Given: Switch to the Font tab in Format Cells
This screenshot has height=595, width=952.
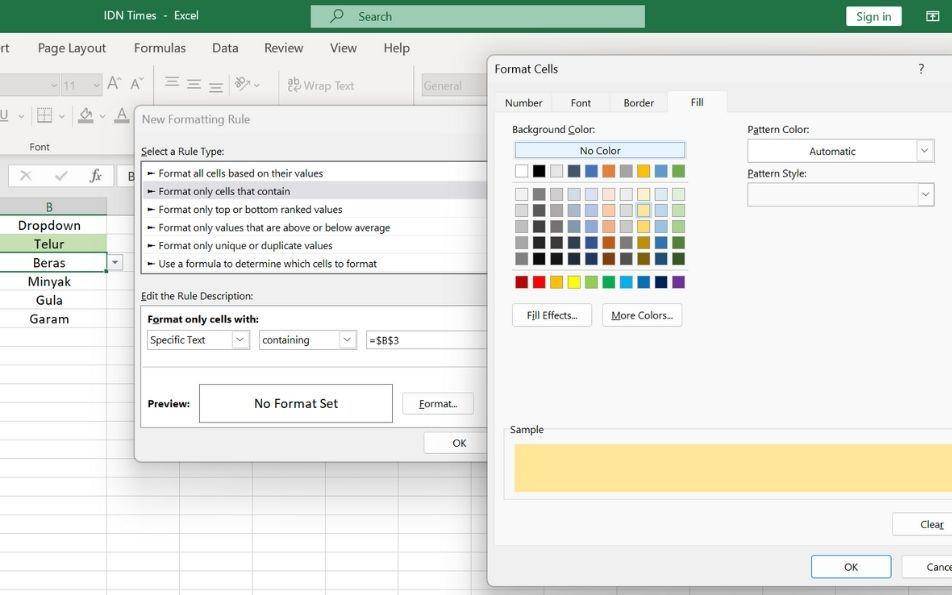Looking at the screenshot, I should 580,103.
